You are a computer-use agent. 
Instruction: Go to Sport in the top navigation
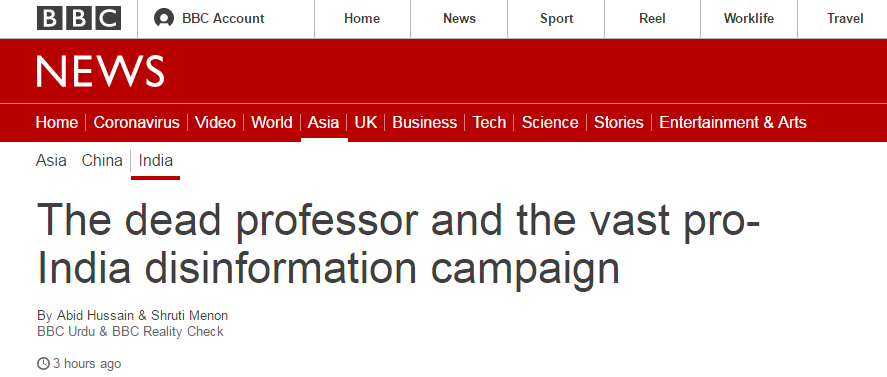point(557,19)
